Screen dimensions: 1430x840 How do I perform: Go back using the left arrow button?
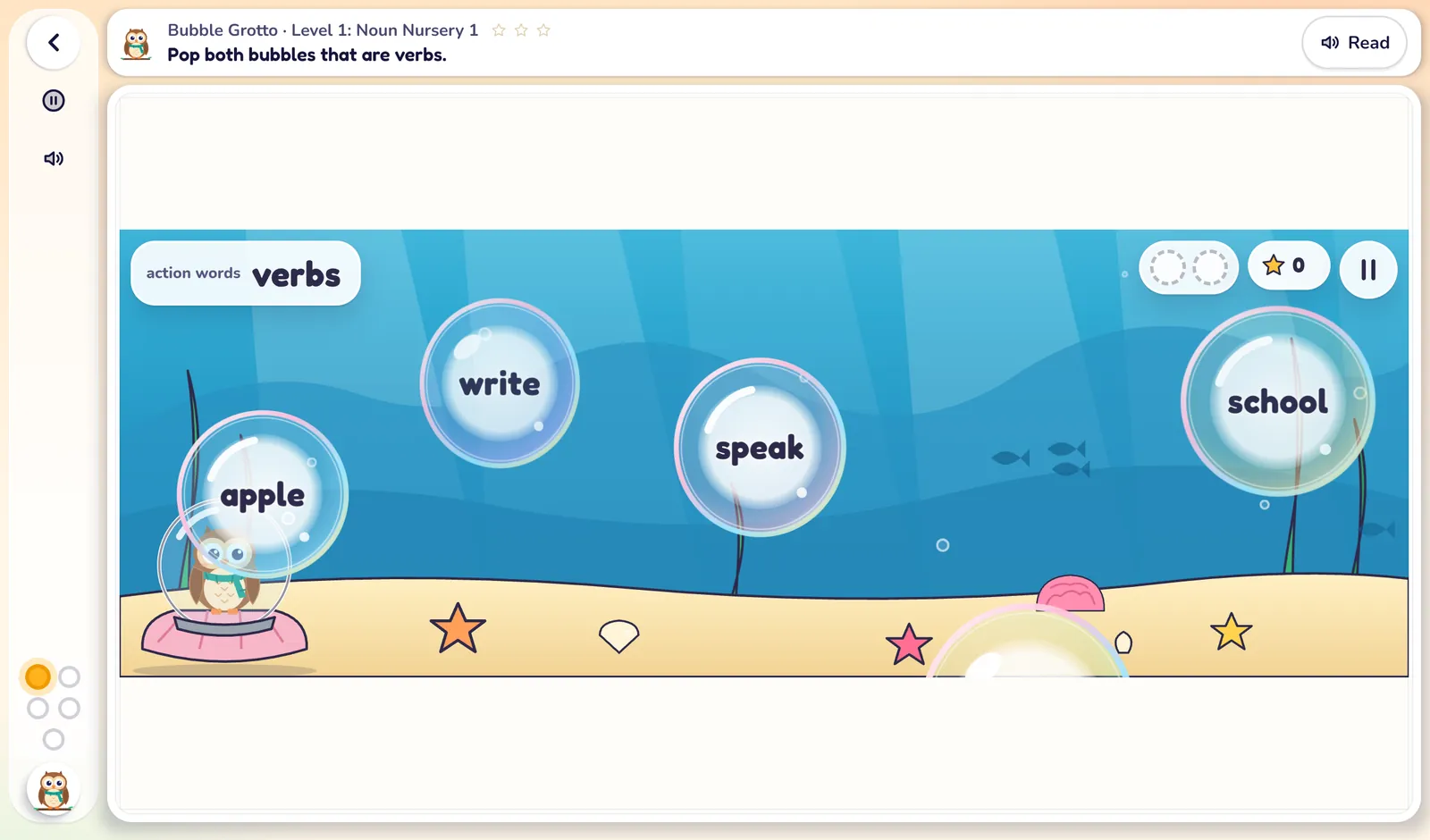tap(54, 43)
